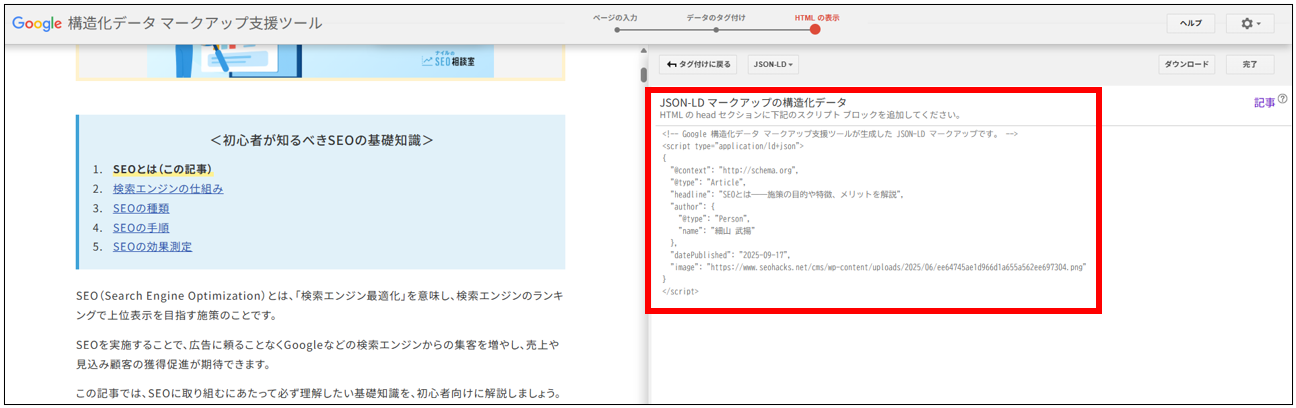The image size is (1296, 408).
Task: Click the 記事 link
Action: coord(1265,102)
